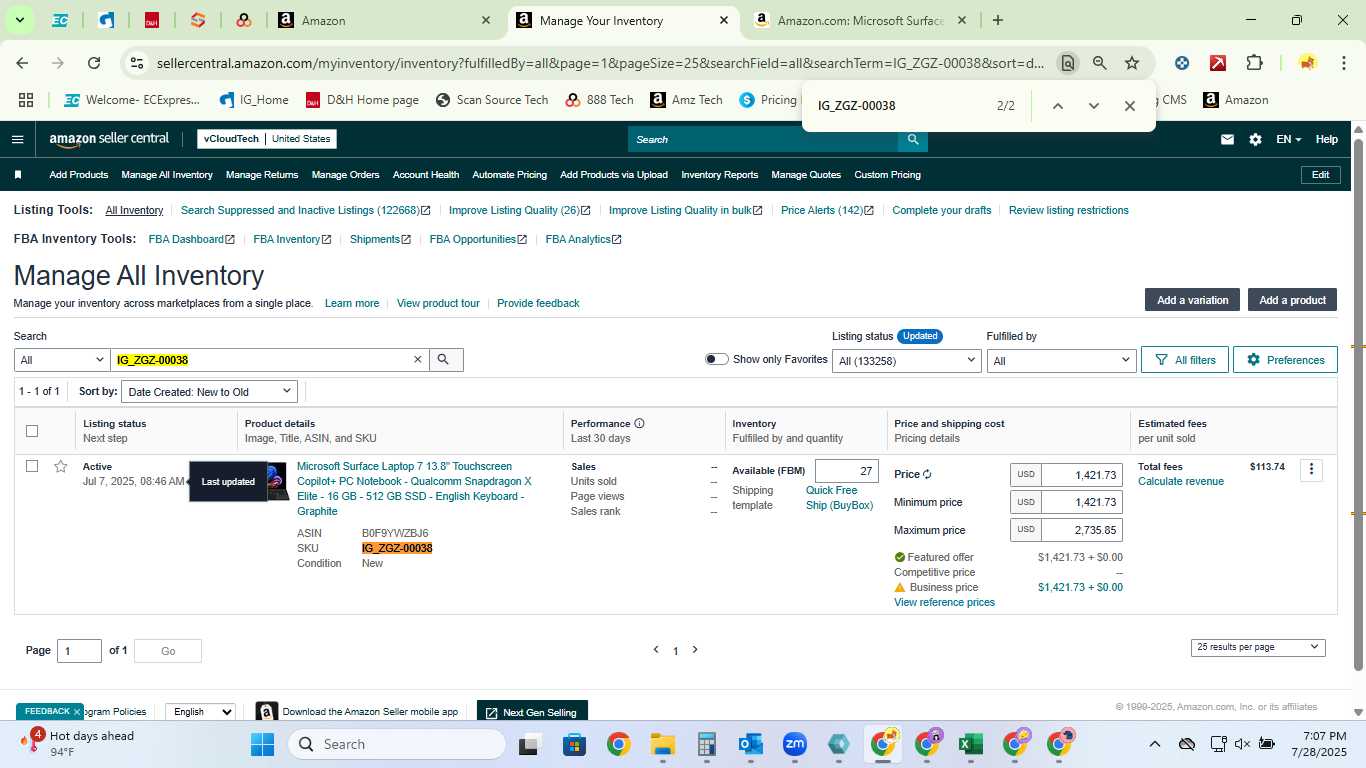
Task: Open Chrome tab search dropdown arrow
Action: [x=19, y=20]
